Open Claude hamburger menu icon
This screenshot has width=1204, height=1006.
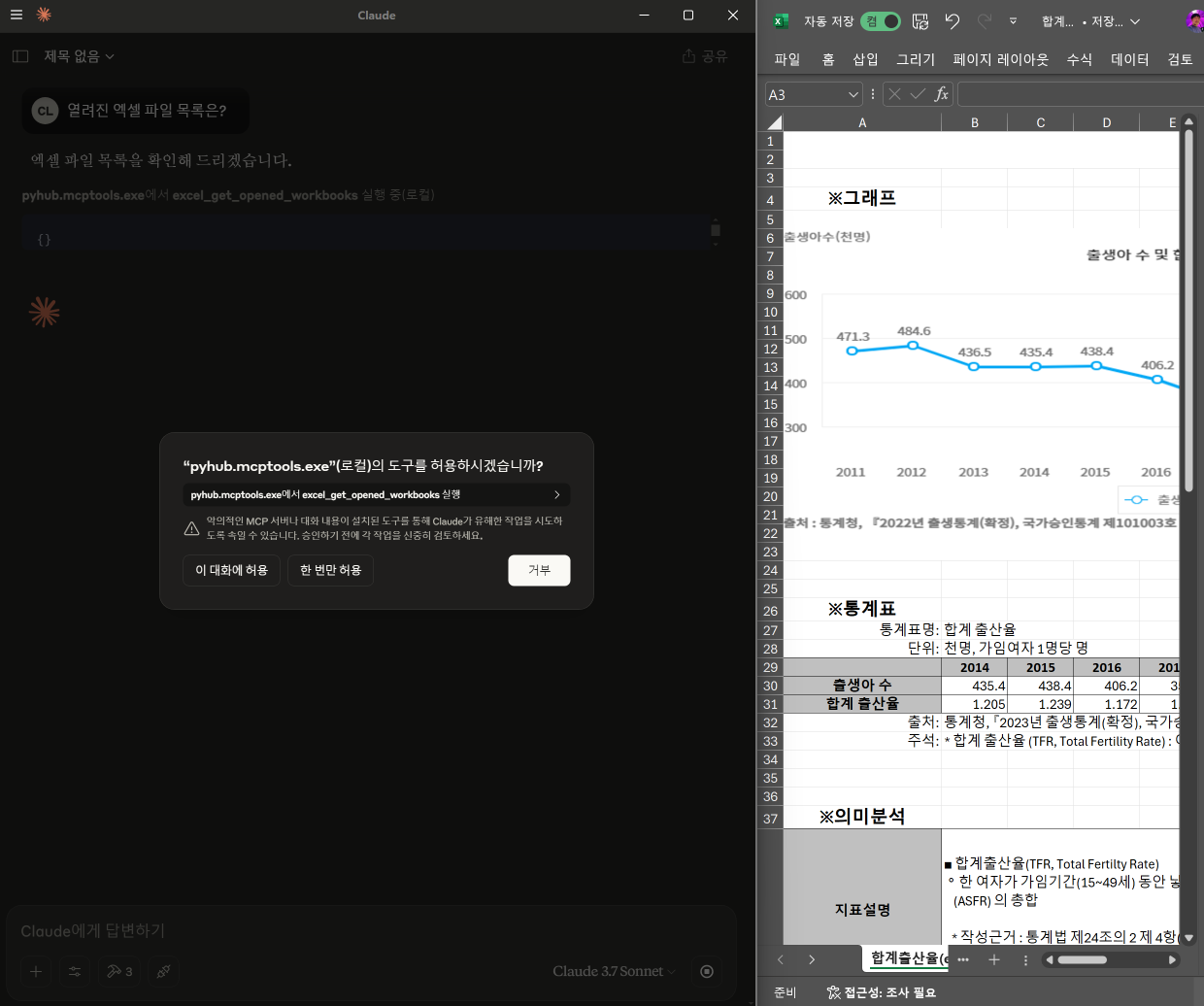pyautogui.click(x=17, y=15)
